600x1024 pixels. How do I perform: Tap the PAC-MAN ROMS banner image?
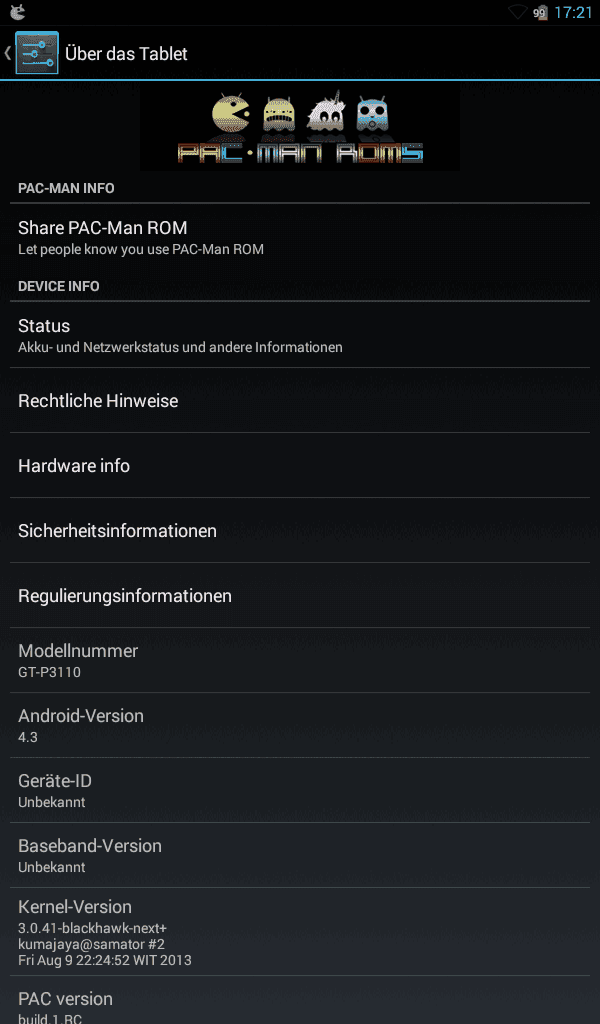click(x=300, y=127)
